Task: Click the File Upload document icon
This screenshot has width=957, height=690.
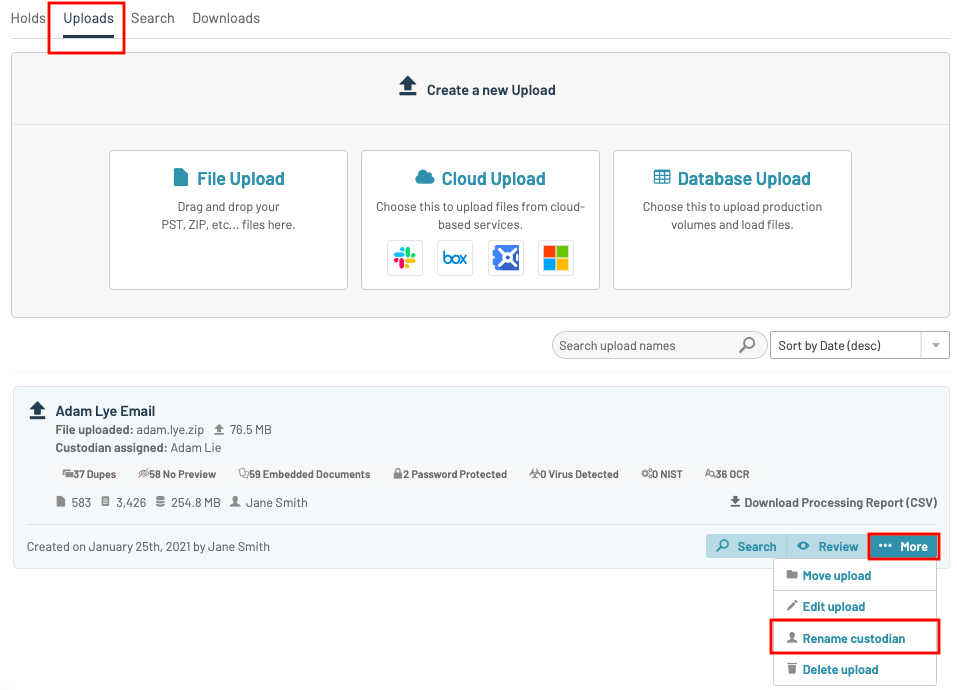Action: pyautogui.click(x=181, y=178)
